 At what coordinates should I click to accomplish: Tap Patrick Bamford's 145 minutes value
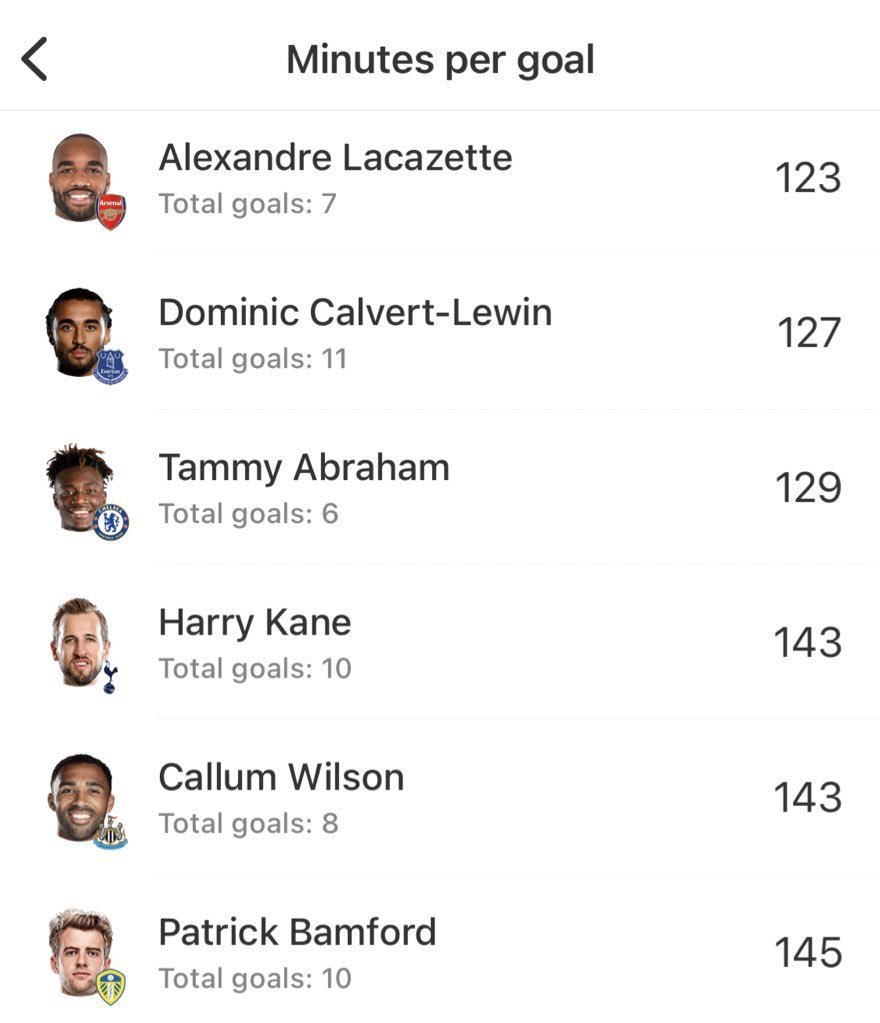click(807, 952)
